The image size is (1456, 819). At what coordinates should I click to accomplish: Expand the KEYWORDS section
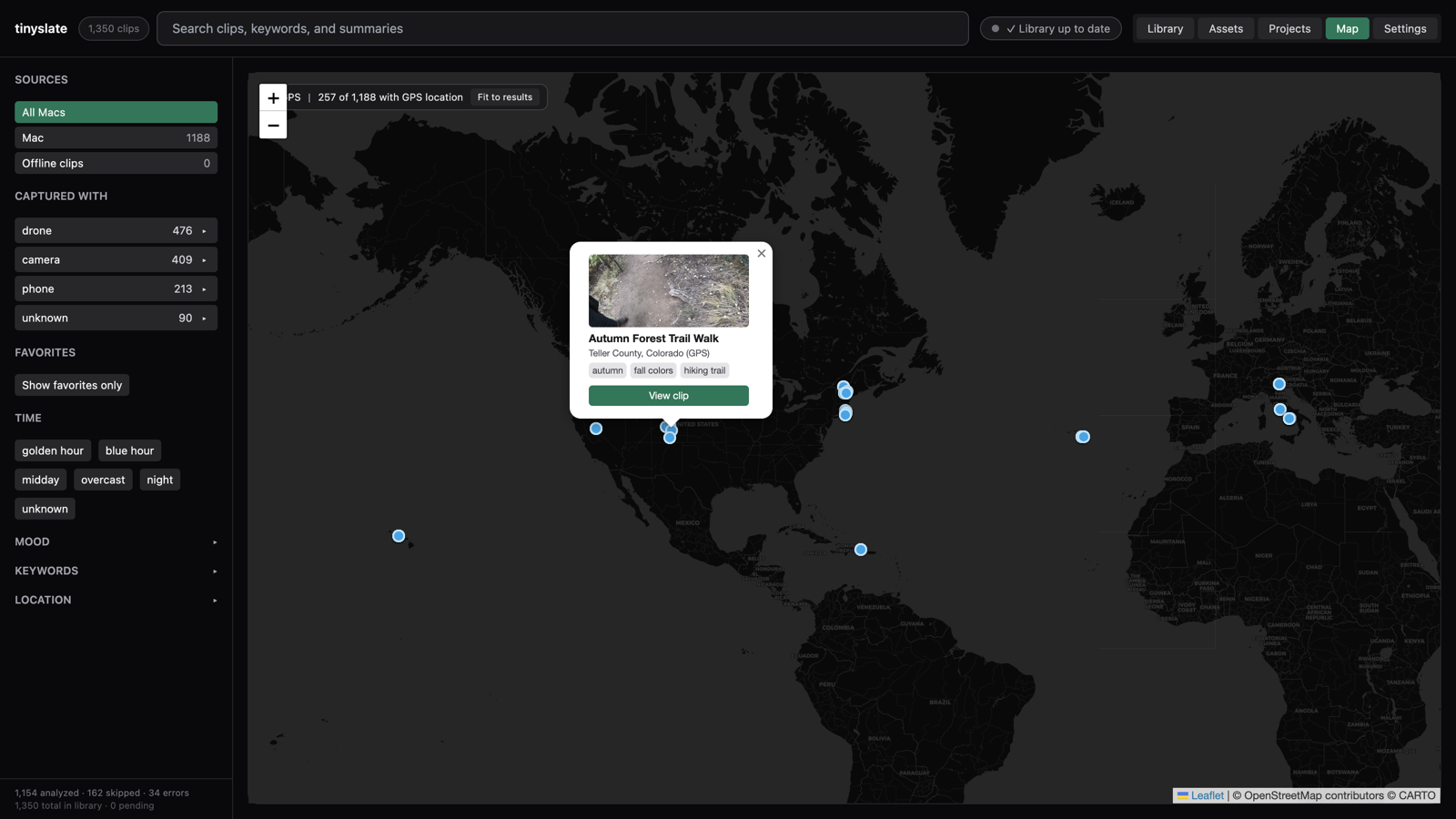tap(116, 571)
